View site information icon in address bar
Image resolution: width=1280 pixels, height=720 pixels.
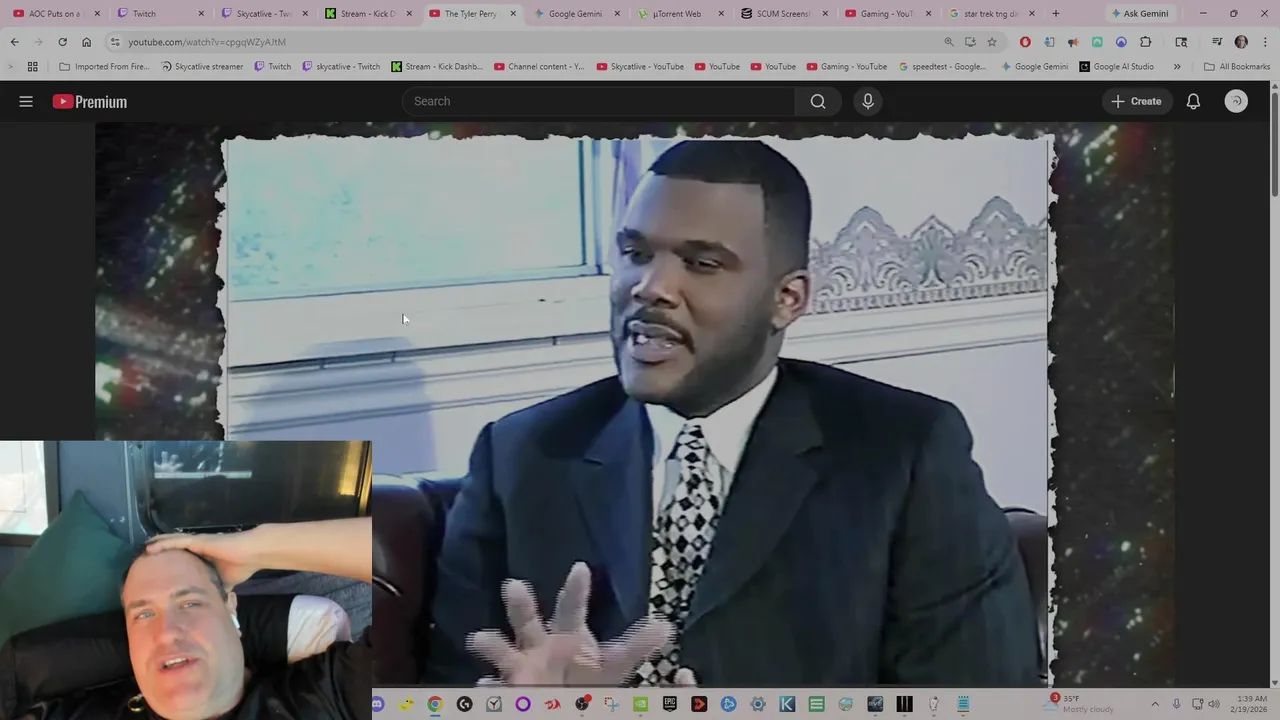click(x=115, y=42)
